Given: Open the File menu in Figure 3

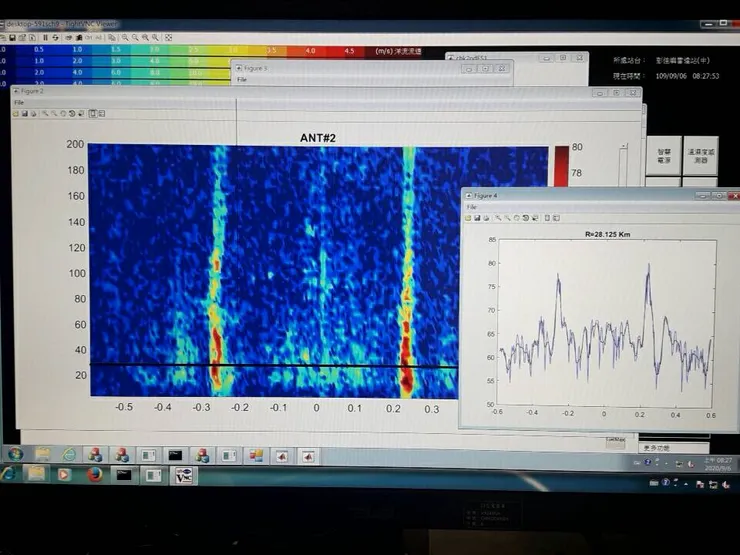Looking at the screenshot, I should tap(242, 79).
